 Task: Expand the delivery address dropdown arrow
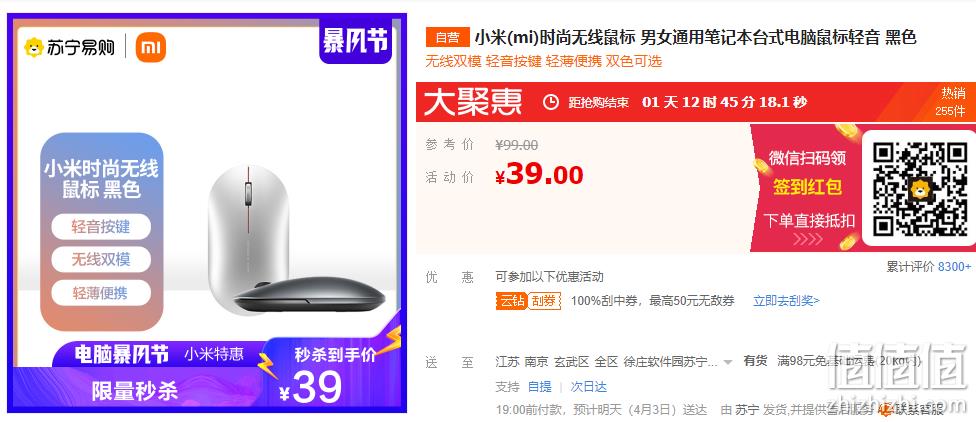tap(728, 362)
